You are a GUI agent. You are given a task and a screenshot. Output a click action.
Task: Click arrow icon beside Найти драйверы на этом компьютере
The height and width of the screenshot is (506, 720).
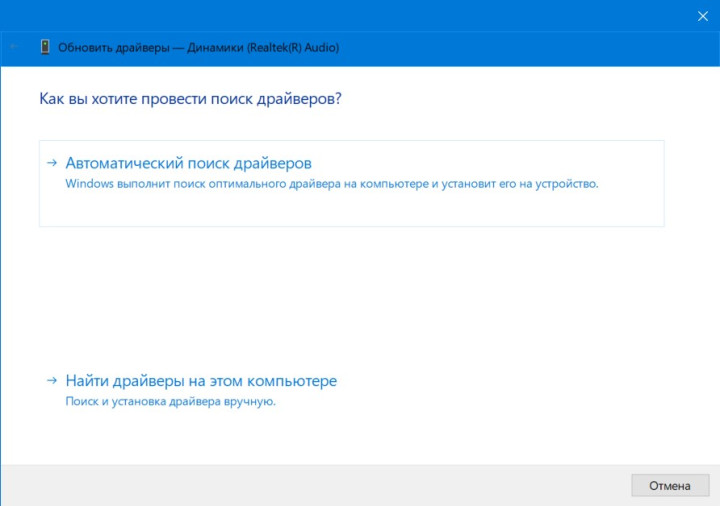(52, 381)
